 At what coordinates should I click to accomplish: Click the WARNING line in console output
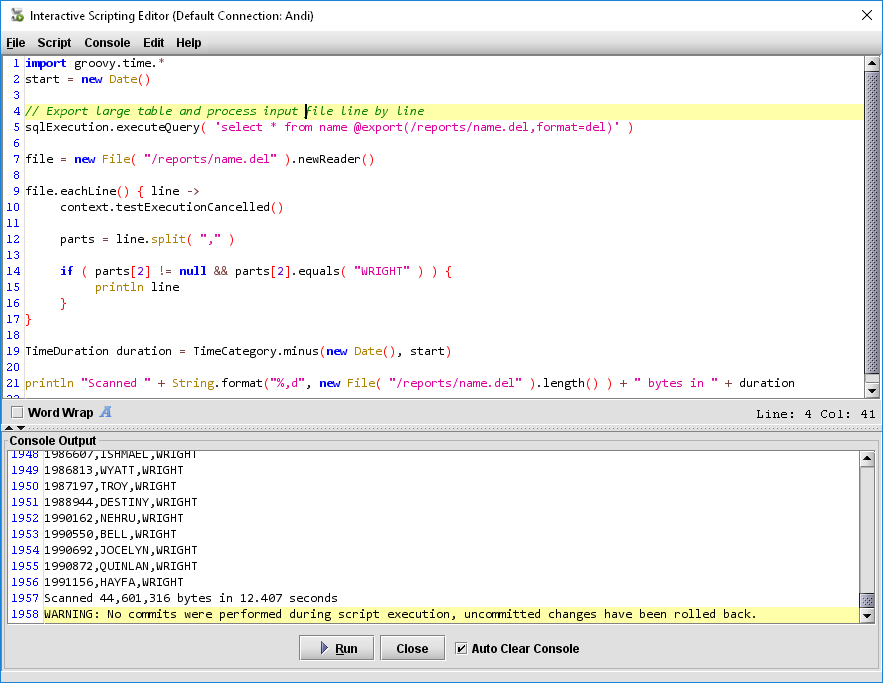tap(400, 614)
